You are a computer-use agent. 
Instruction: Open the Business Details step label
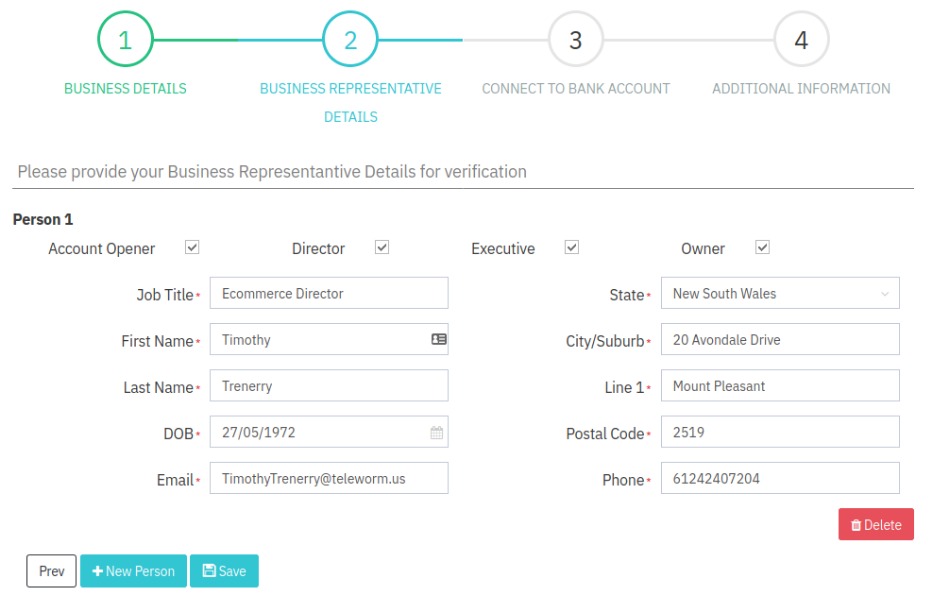point(125,89)
